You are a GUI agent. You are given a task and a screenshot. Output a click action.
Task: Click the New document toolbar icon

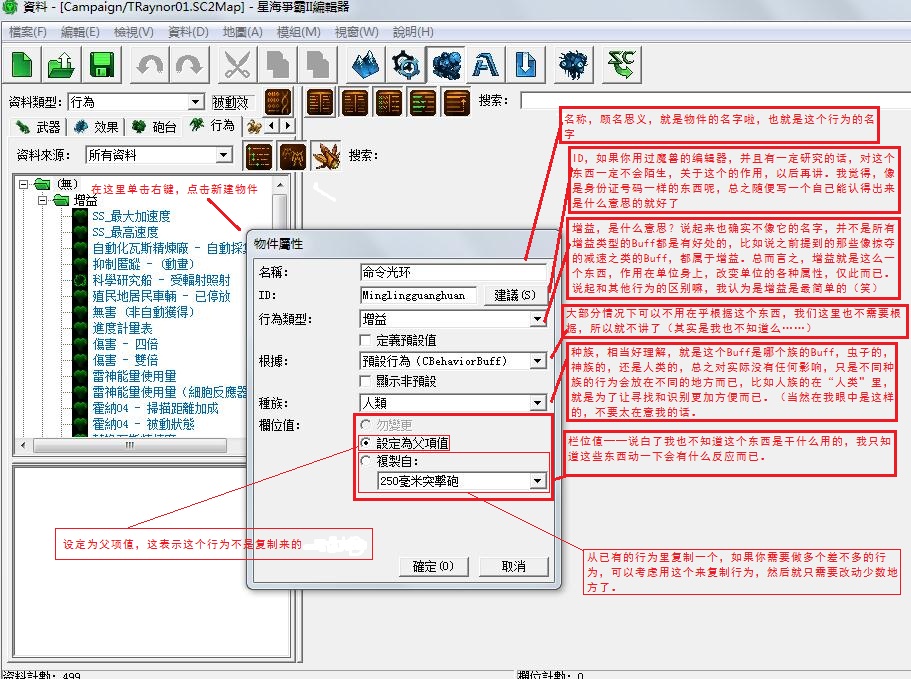pos(23,64)
